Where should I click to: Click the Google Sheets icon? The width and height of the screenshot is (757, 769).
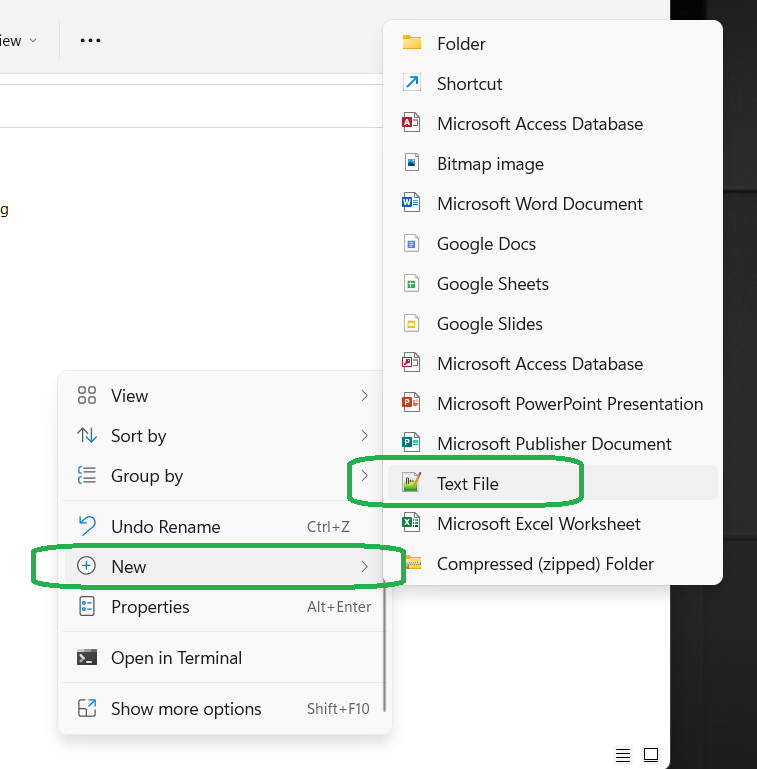pyautogui.click(x=411, y=283)
